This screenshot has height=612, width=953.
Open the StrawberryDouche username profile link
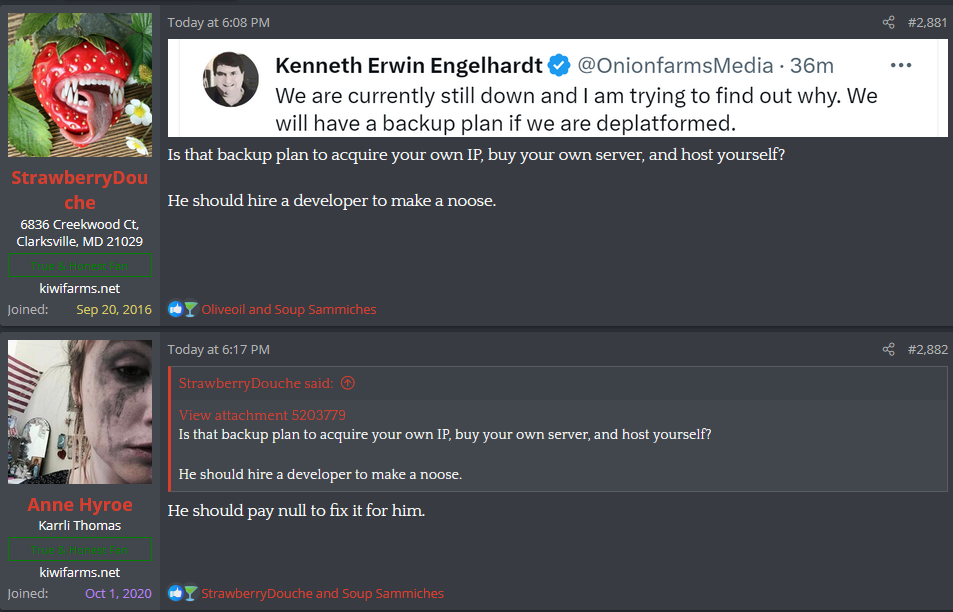pyautogui.click(x=80, y=190)
